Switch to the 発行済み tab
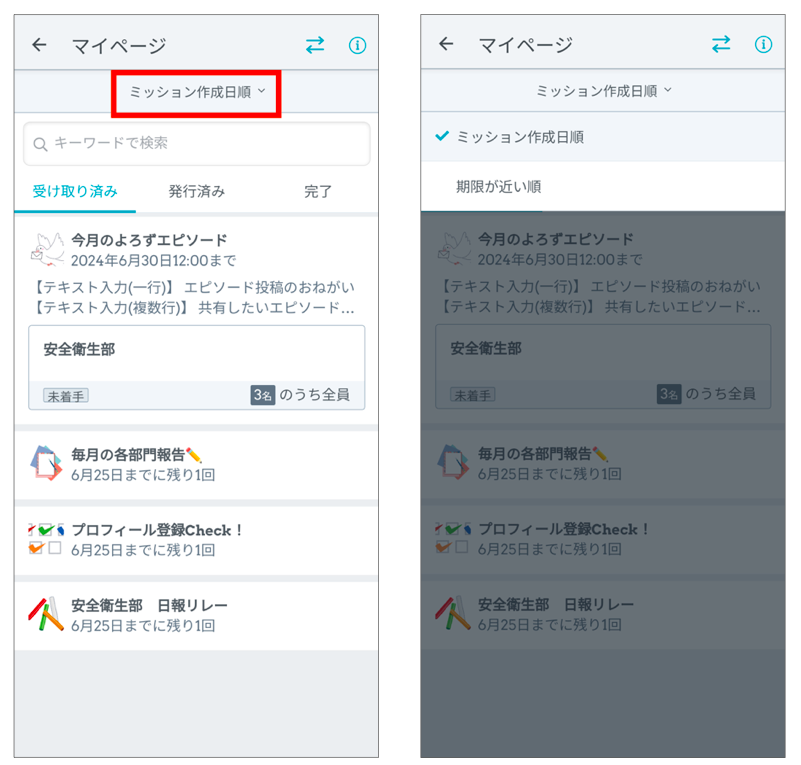This screenshot has width=801, height=765. pyautogui.click(x=197, y=192)
